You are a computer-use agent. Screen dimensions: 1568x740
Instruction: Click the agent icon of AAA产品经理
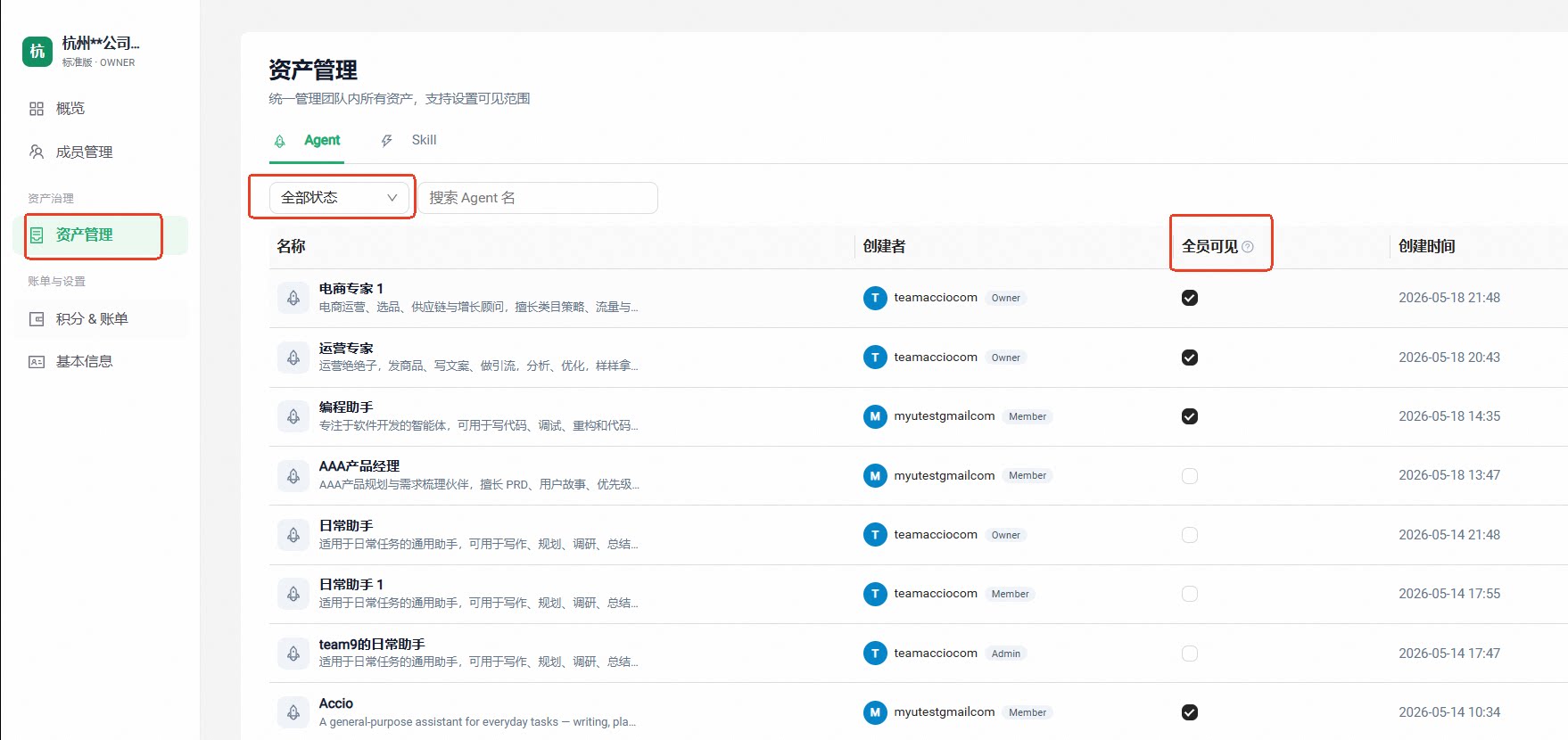pyautogui.click(x=293, y=476)
